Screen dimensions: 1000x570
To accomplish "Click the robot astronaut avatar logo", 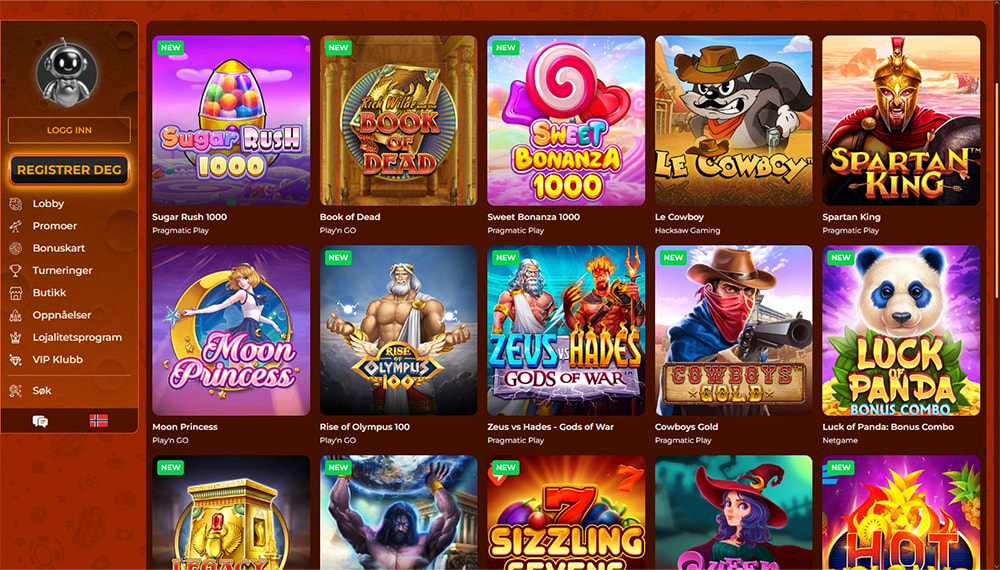I will 67,71.
